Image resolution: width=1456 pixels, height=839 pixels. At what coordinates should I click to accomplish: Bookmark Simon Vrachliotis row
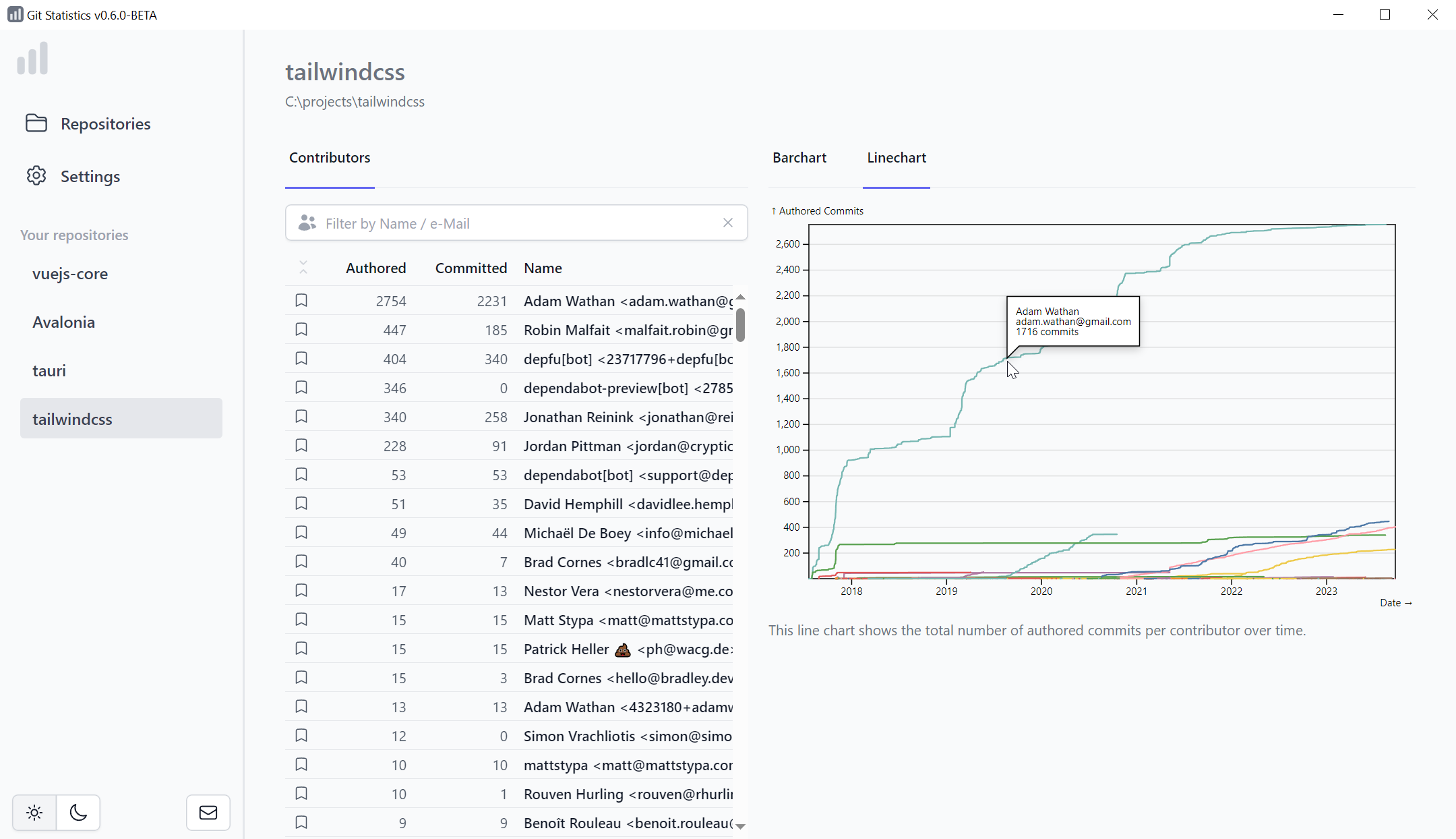click(x=301, y=736)
